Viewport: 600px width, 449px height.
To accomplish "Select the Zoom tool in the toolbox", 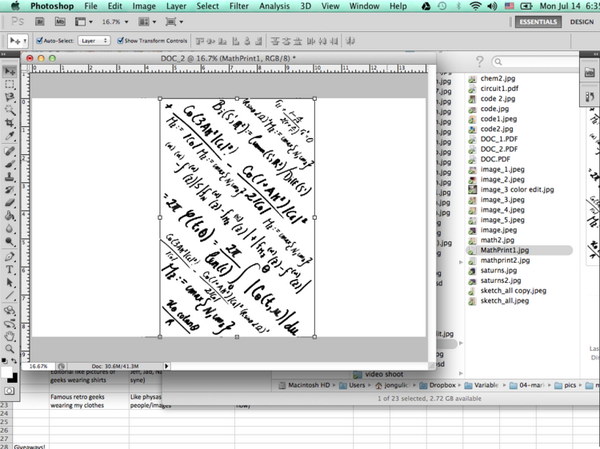I will (x=10, y=349).
